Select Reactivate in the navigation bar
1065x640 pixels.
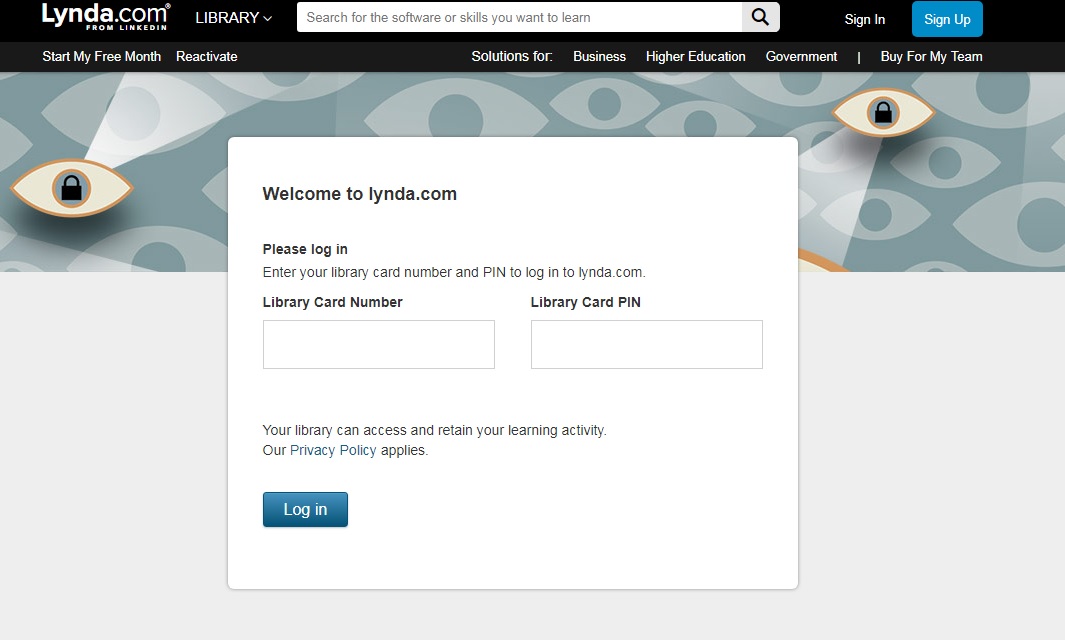point(206,56)
